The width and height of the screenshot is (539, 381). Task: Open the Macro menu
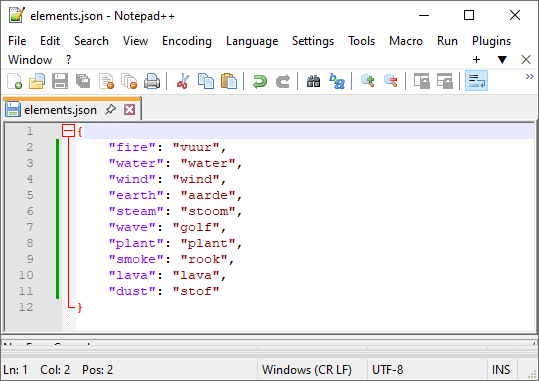click(x=406, y=41)
